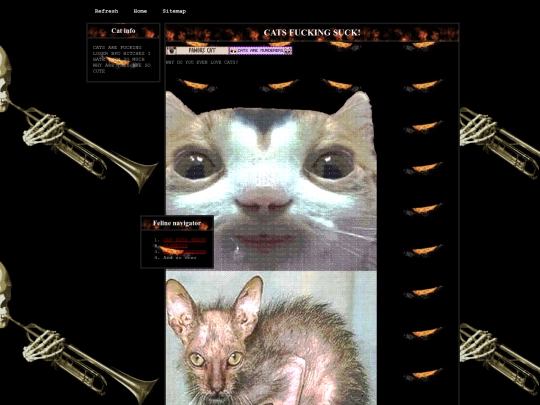
Task: Click the Refresh link in top navigation
Action: (106, 11)
